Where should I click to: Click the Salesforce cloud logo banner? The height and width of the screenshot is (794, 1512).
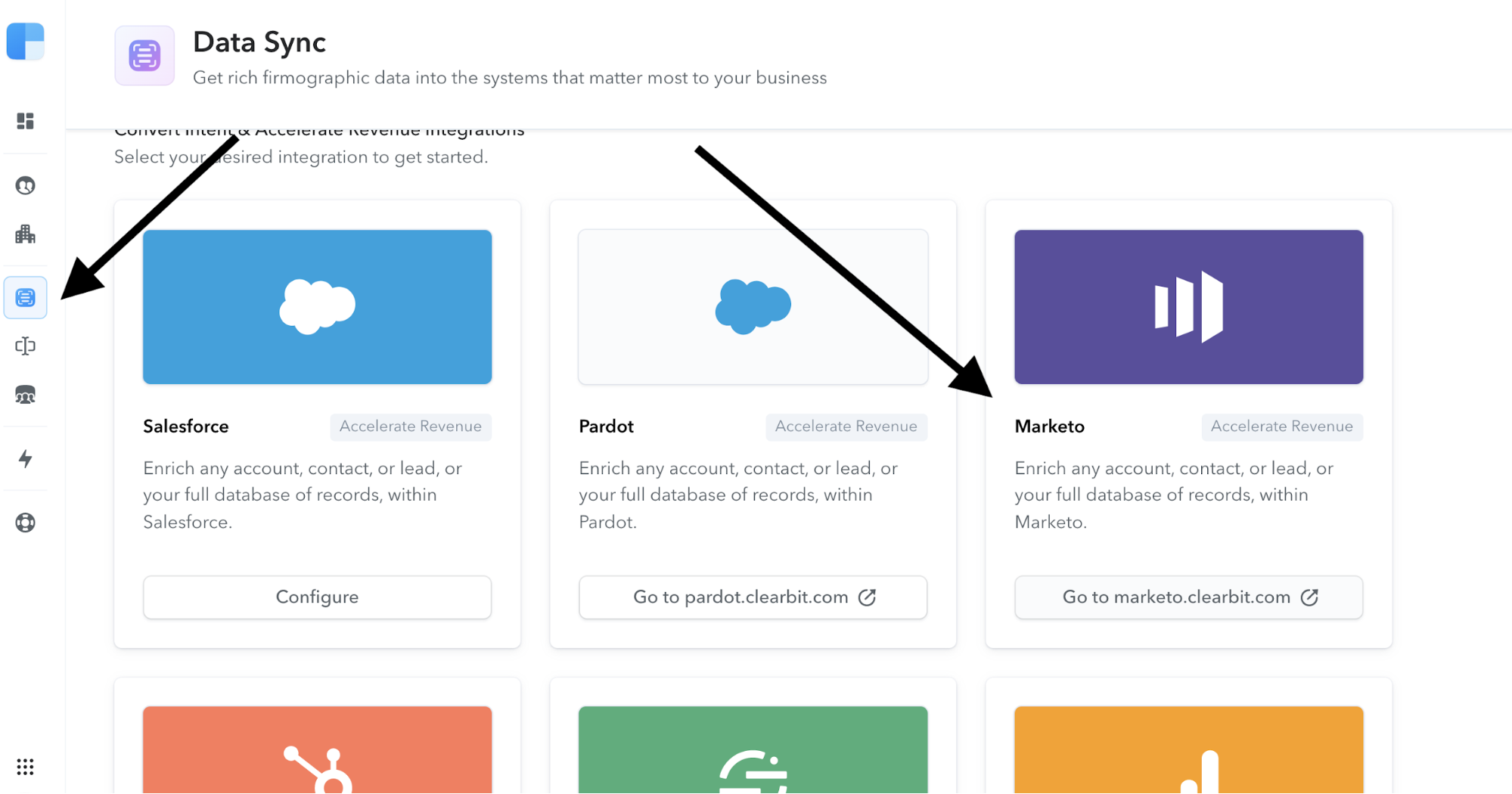tap(318, 307)
